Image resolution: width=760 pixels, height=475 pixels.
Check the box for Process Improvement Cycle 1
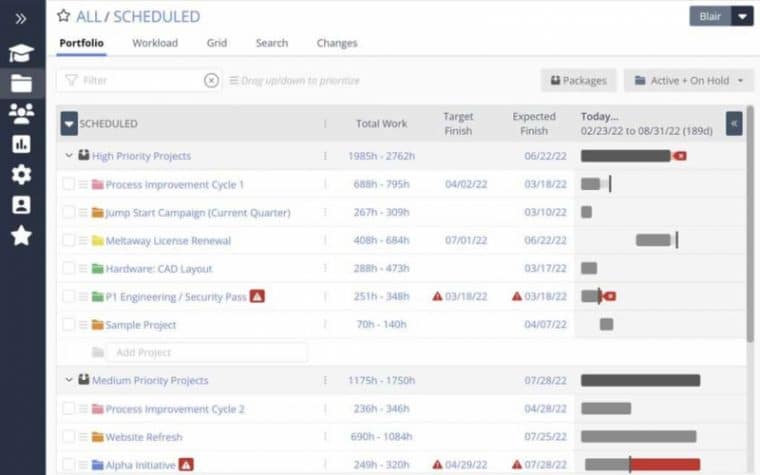(x=68, y=184)
